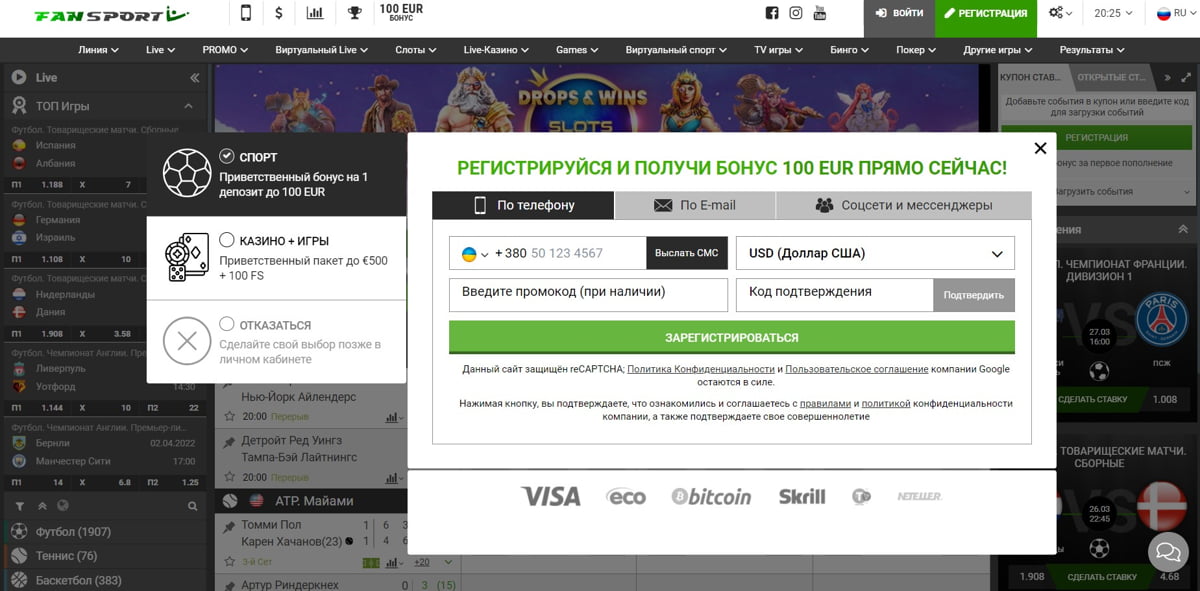Click the search magnifier in sports sidebar
Screen dimensions: 1200x591
[x=193, y=506]
